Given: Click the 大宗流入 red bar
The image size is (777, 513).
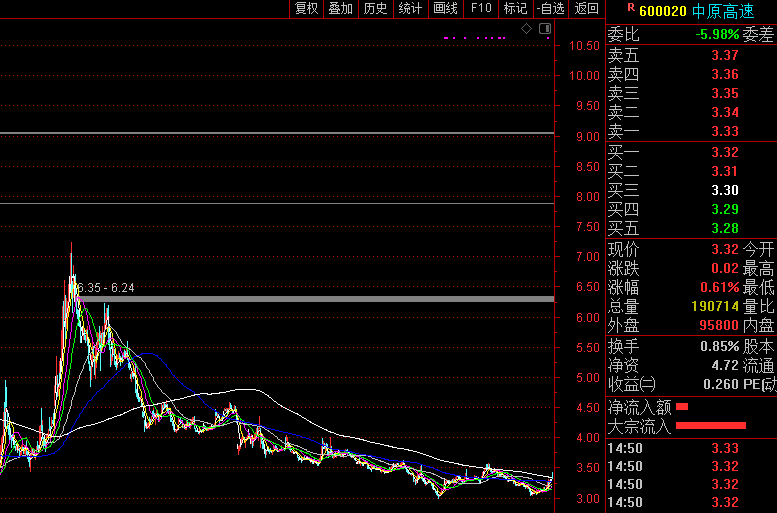Looking at the screenshot, I should pyautogui.click(x=711, y=427).
